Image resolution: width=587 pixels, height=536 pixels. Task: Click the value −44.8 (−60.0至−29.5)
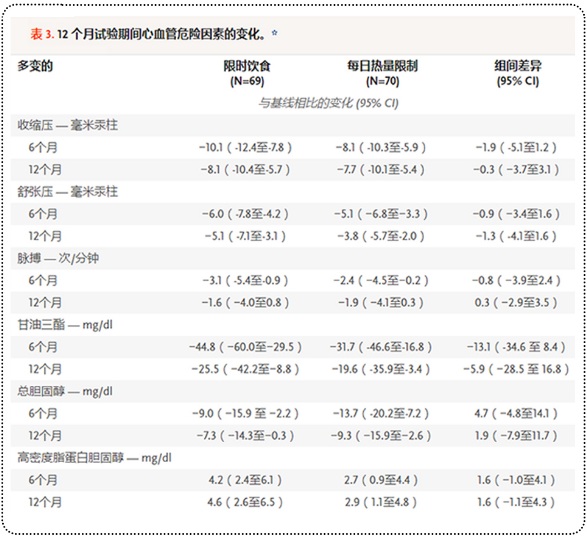tap(245, 347)
